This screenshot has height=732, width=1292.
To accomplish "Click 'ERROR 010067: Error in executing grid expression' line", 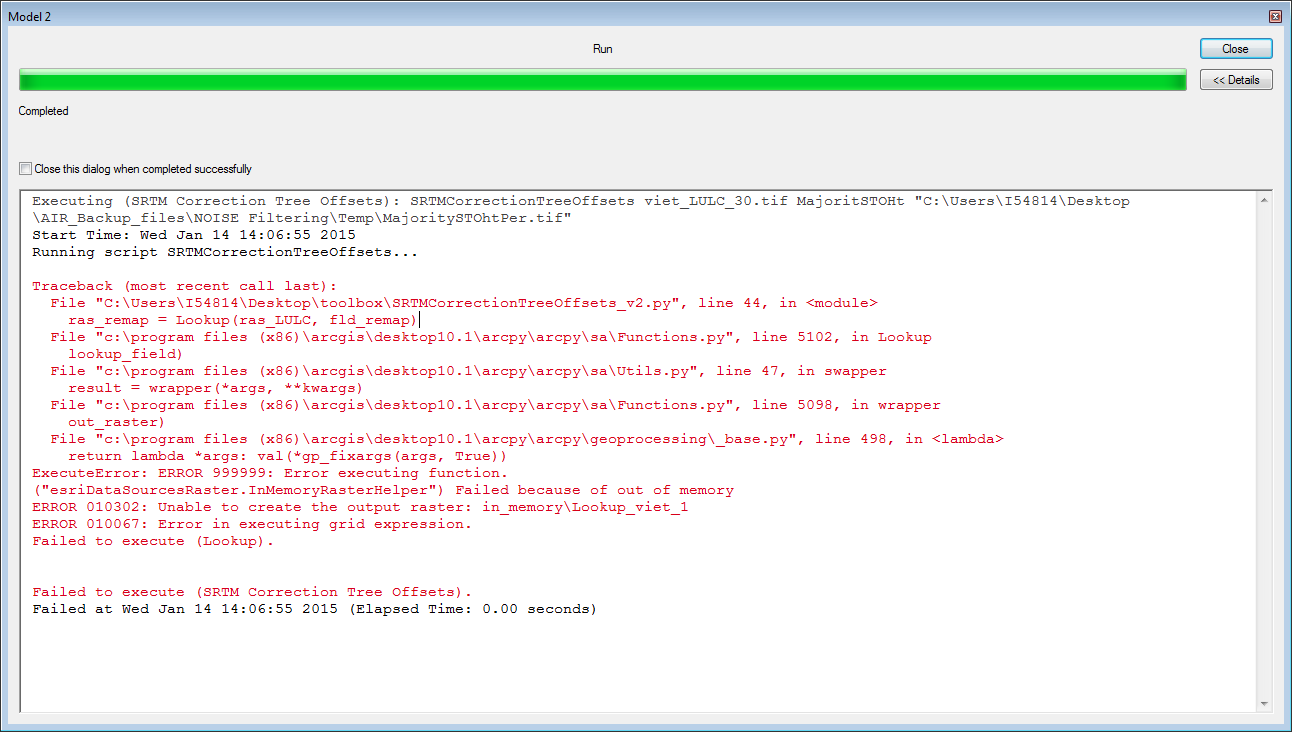I will coord(252,524).
